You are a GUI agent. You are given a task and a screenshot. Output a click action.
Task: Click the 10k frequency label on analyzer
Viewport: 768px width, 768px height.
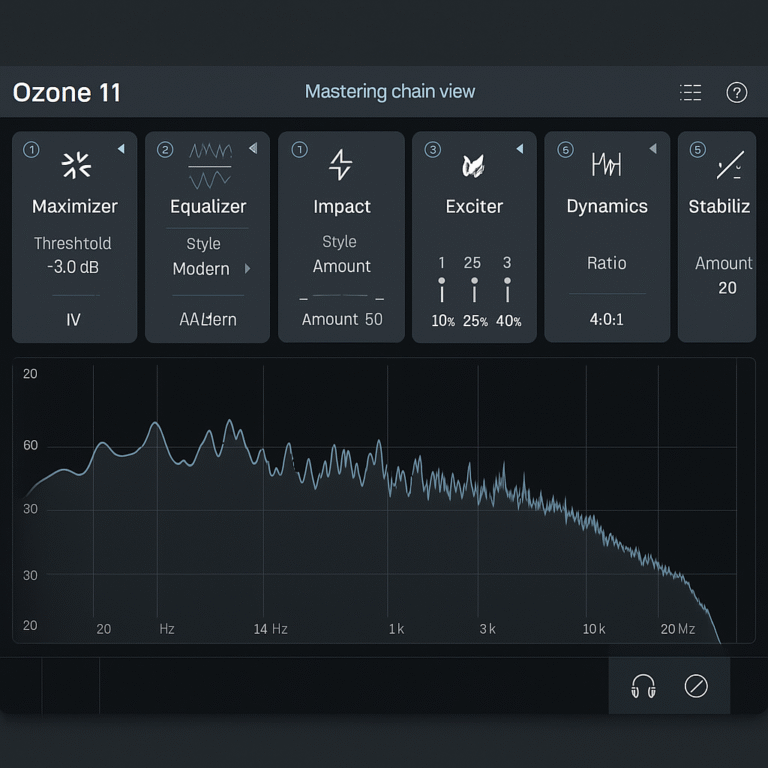point(594,628)
